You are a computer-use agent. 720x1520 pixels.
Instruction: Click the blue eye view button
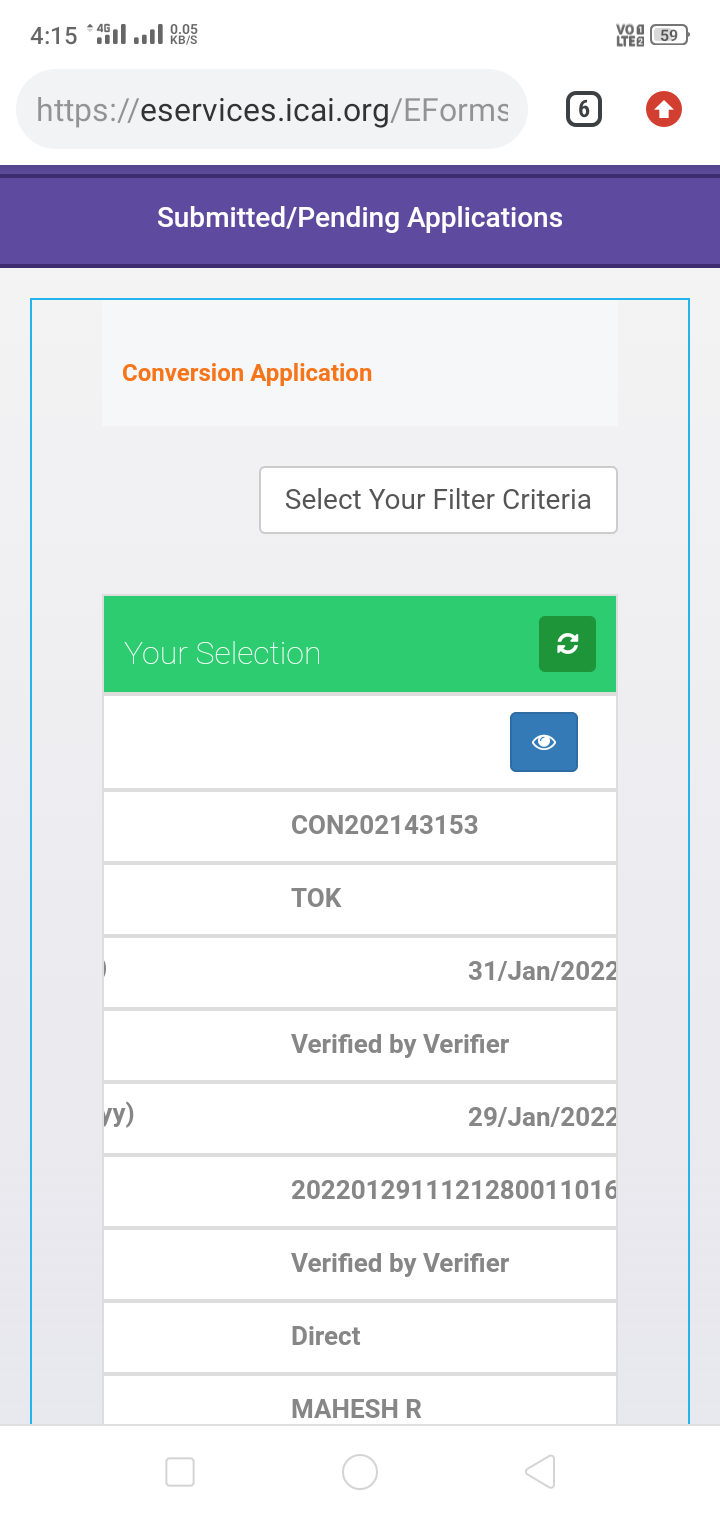pyautogui.click(x=543, y=742)
